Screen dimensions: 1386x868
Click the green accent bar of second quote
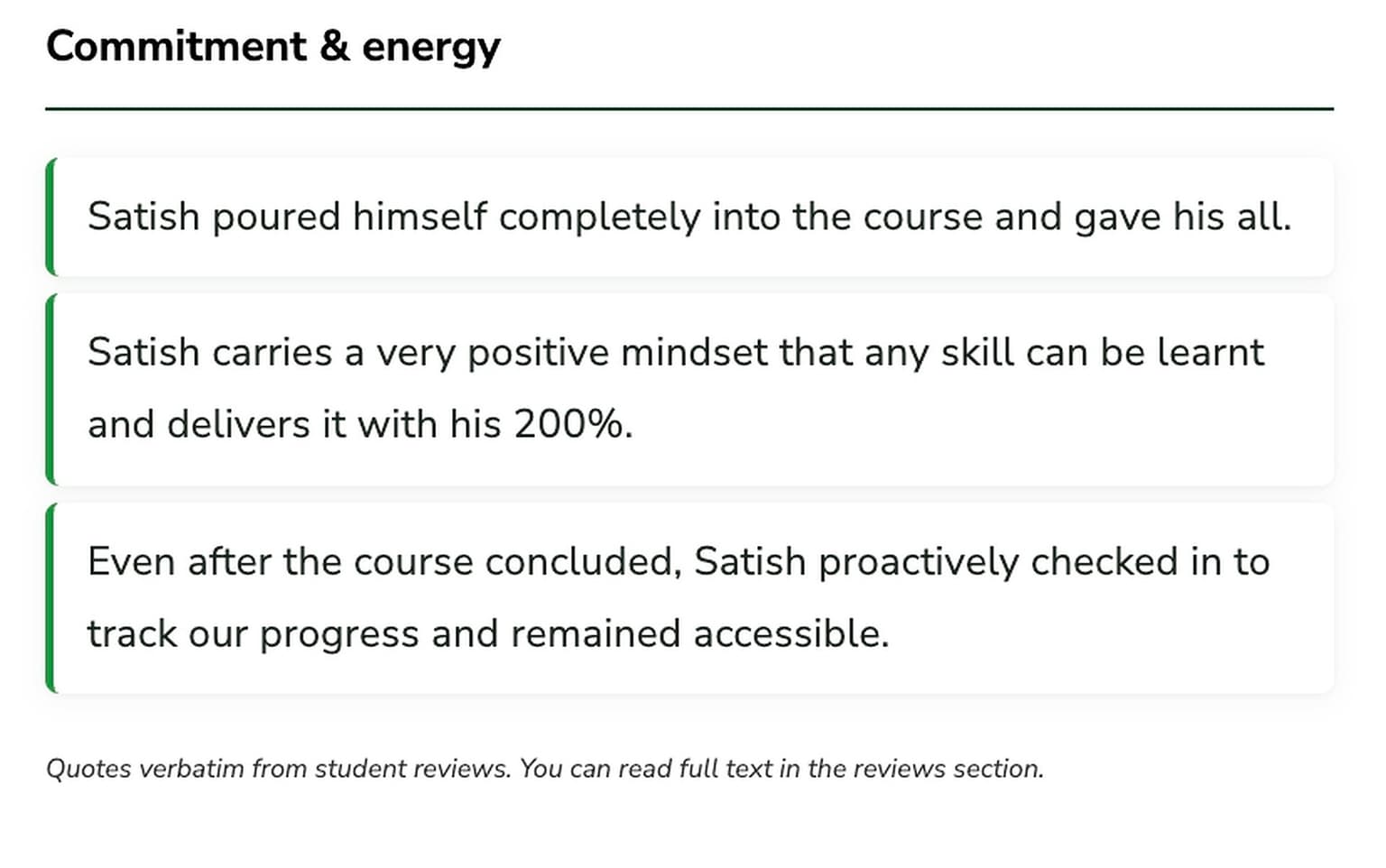51,389
